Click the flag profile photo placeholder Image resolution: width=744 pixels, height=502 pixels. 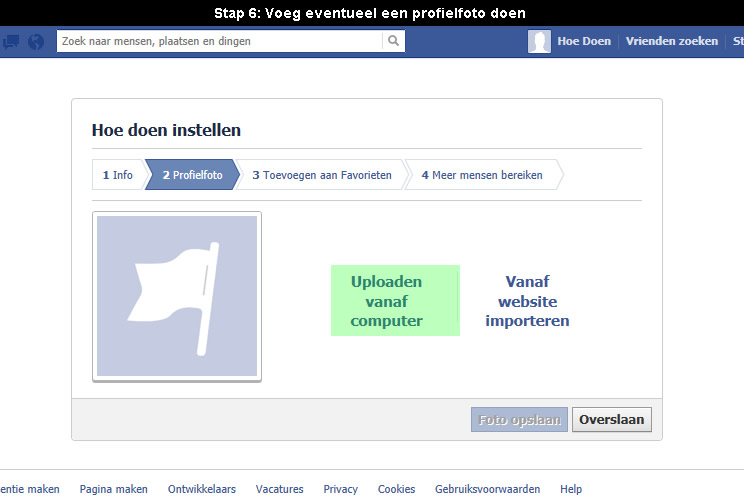click(x=177, y=297)
